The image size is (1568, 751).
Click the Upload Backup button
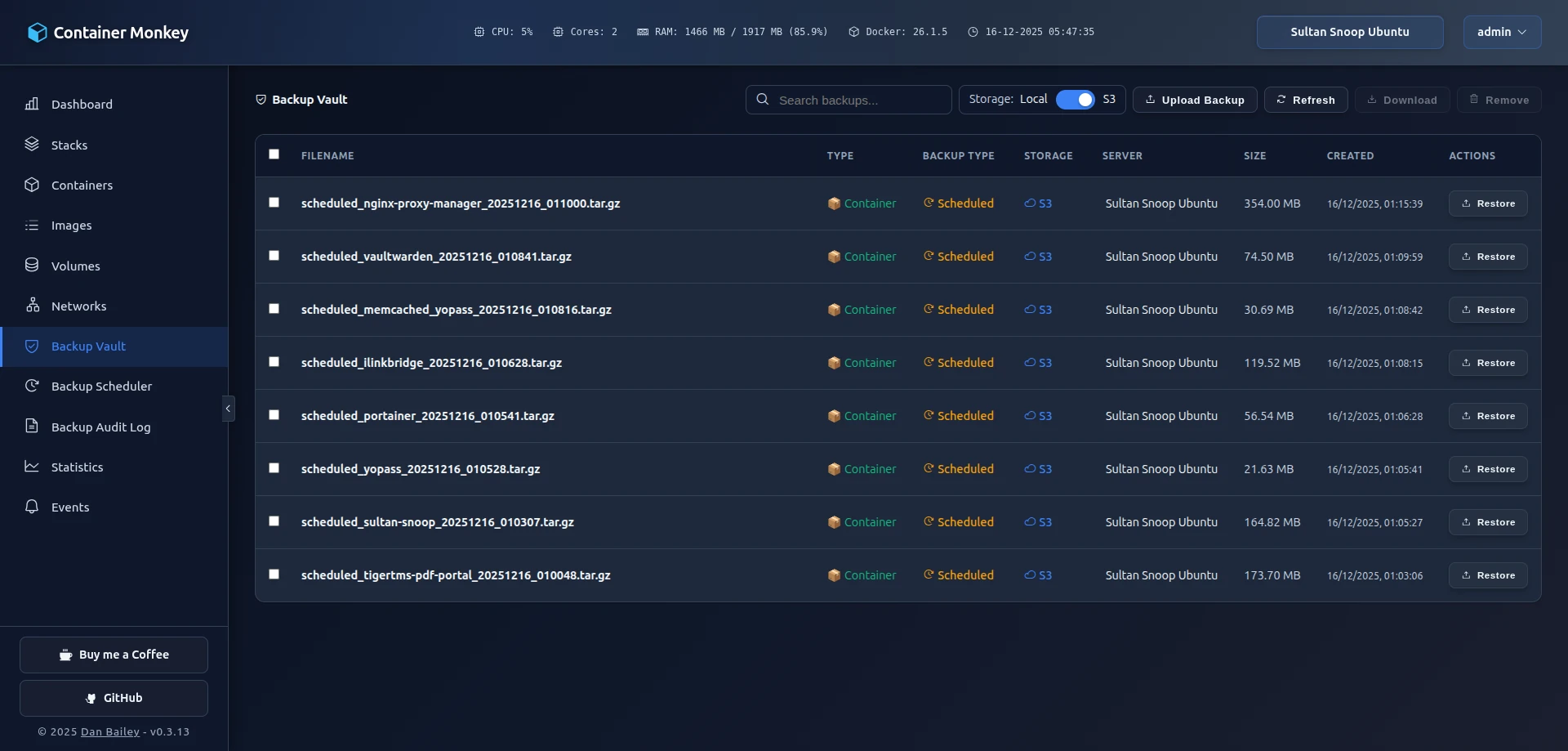coord(1195,100)
